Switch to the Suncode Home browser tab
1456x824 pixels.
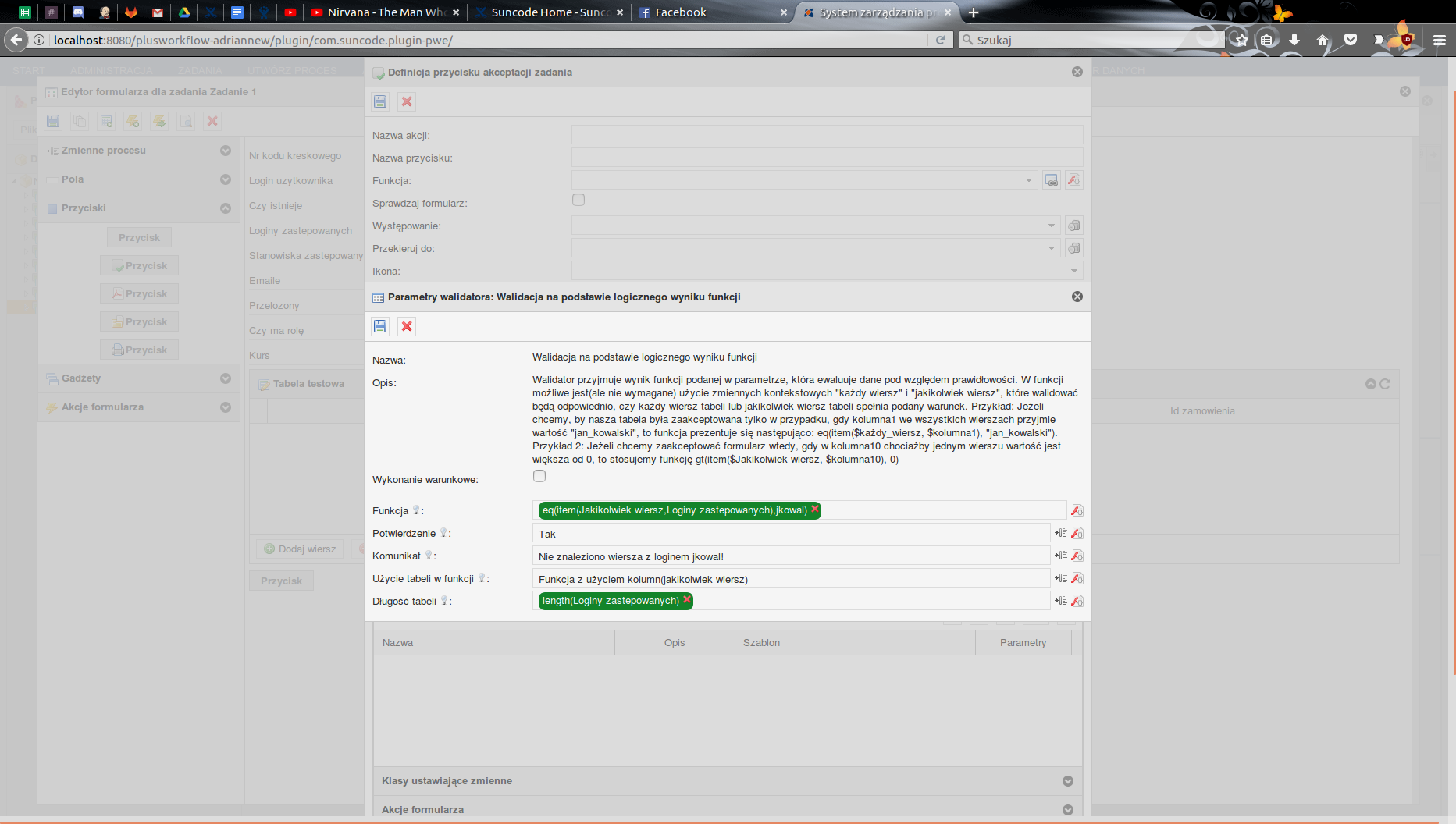pos(550,12)
